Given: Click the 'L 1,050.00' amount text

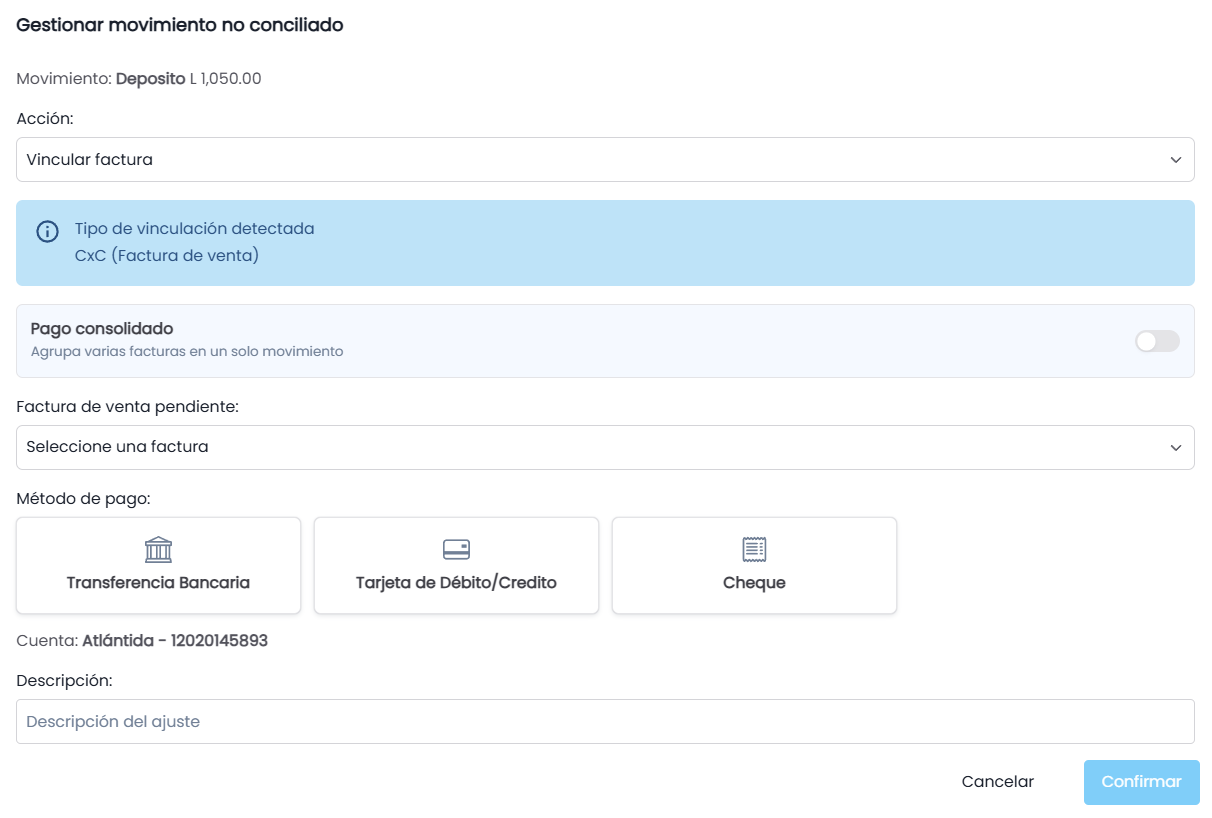Looking at the screenshot, I should tap(226, 78).
